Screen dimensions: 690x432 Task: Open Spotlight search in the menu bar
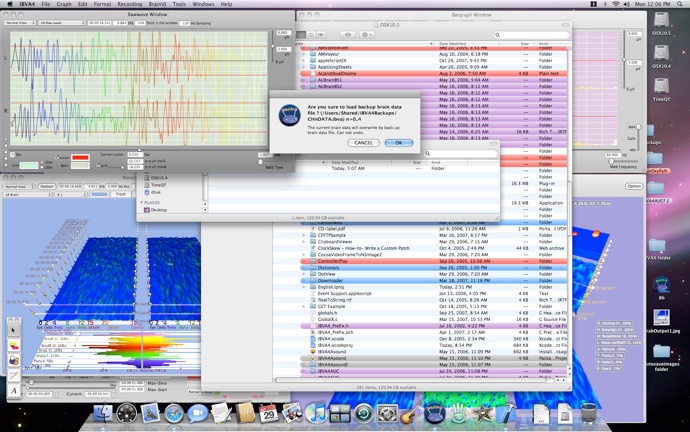(681, 4)
